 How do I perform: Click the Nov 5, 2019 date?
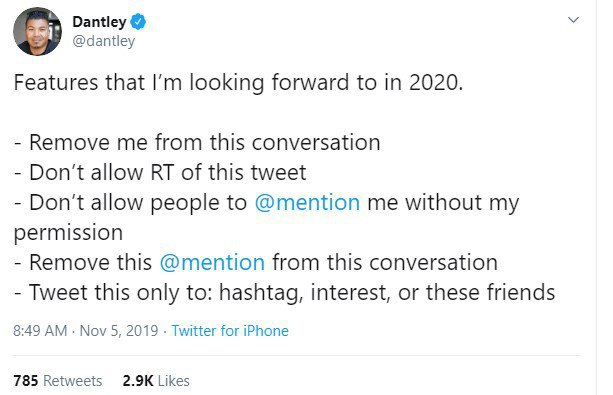pyautogui.click(x=119, y=331)
